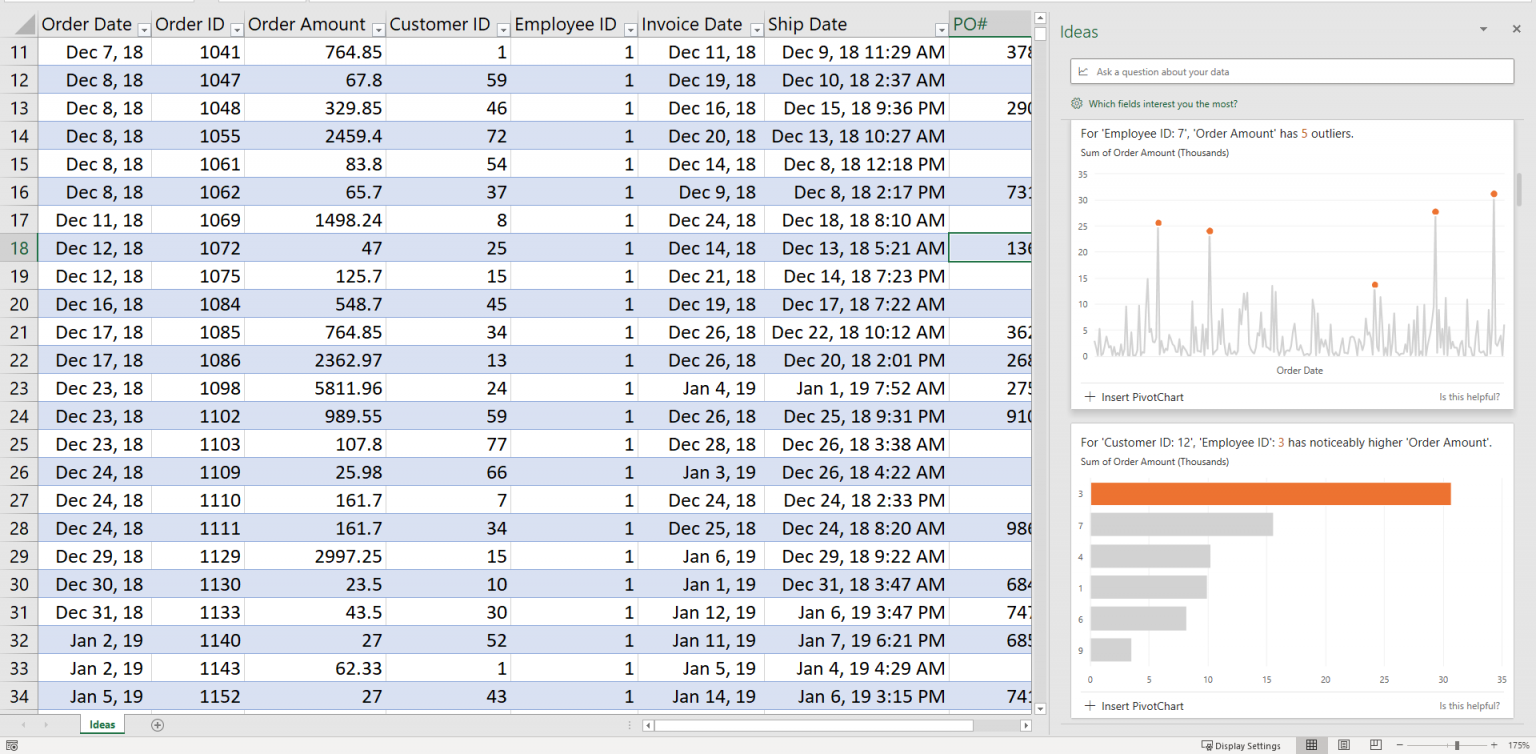This screenshot has width=1536, height=754.
Task: Select the Ideas sheet tab
Action: [102, 724]
